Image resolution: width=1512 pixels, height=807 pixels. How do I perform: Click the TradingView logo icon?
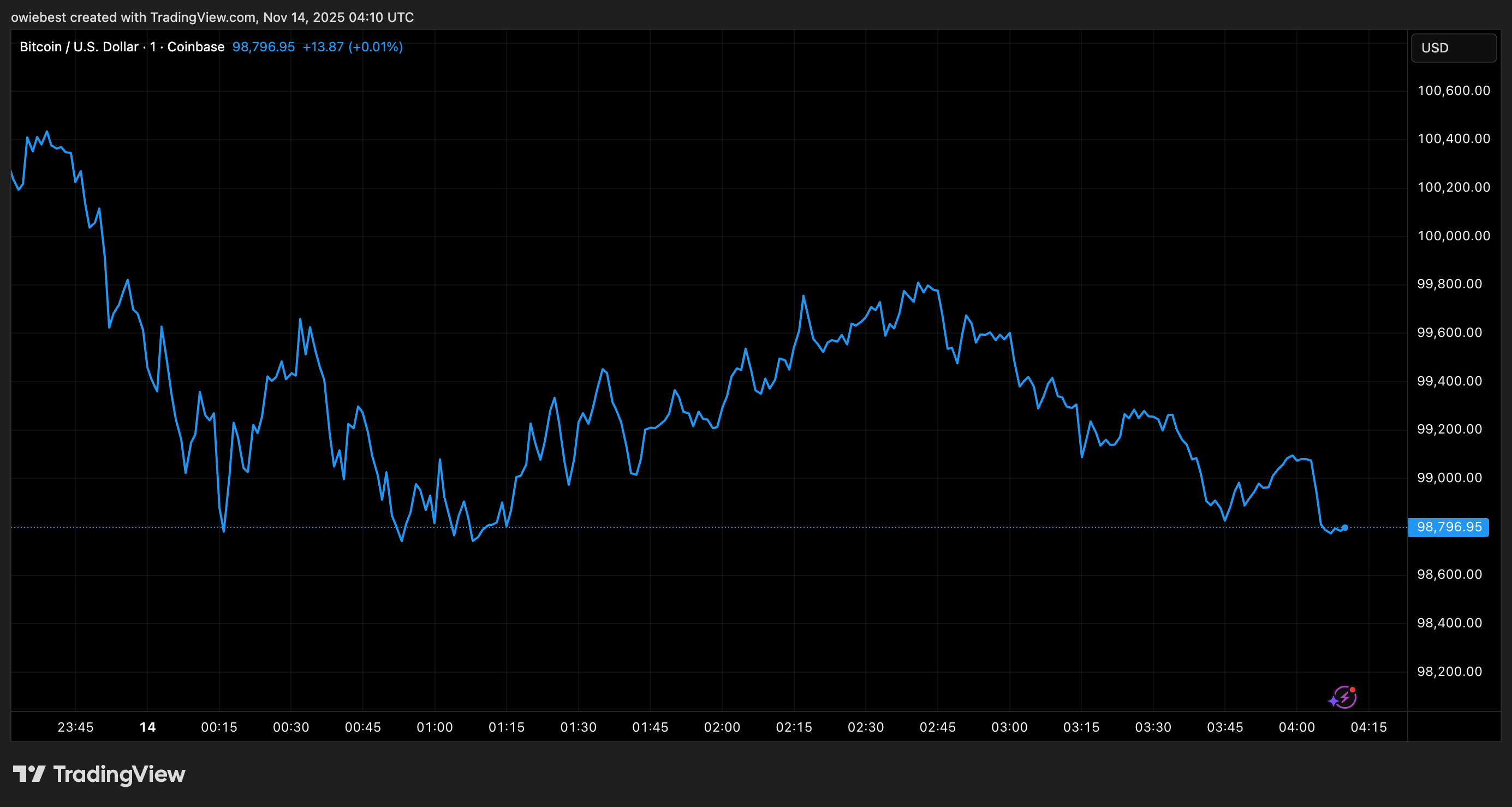coord(29,774)
